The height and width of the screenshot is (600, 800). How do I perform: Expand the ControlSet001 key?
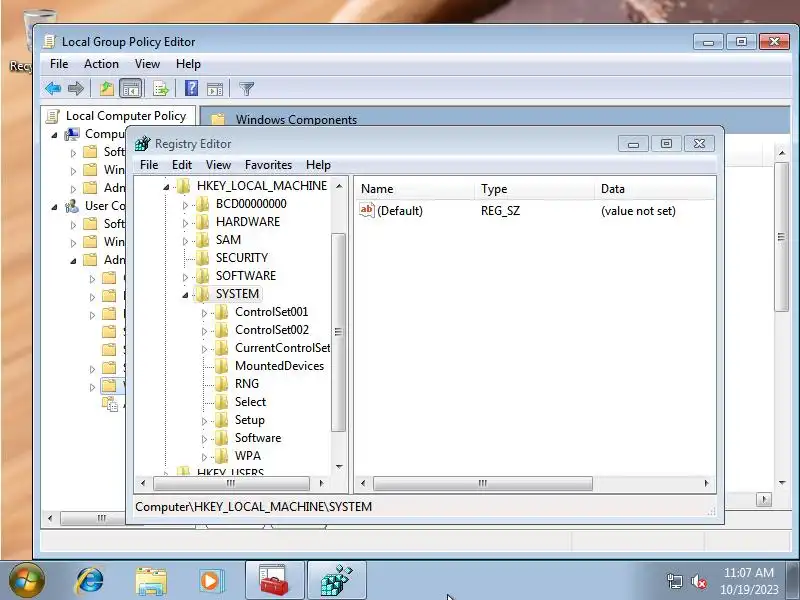(204, 313)
